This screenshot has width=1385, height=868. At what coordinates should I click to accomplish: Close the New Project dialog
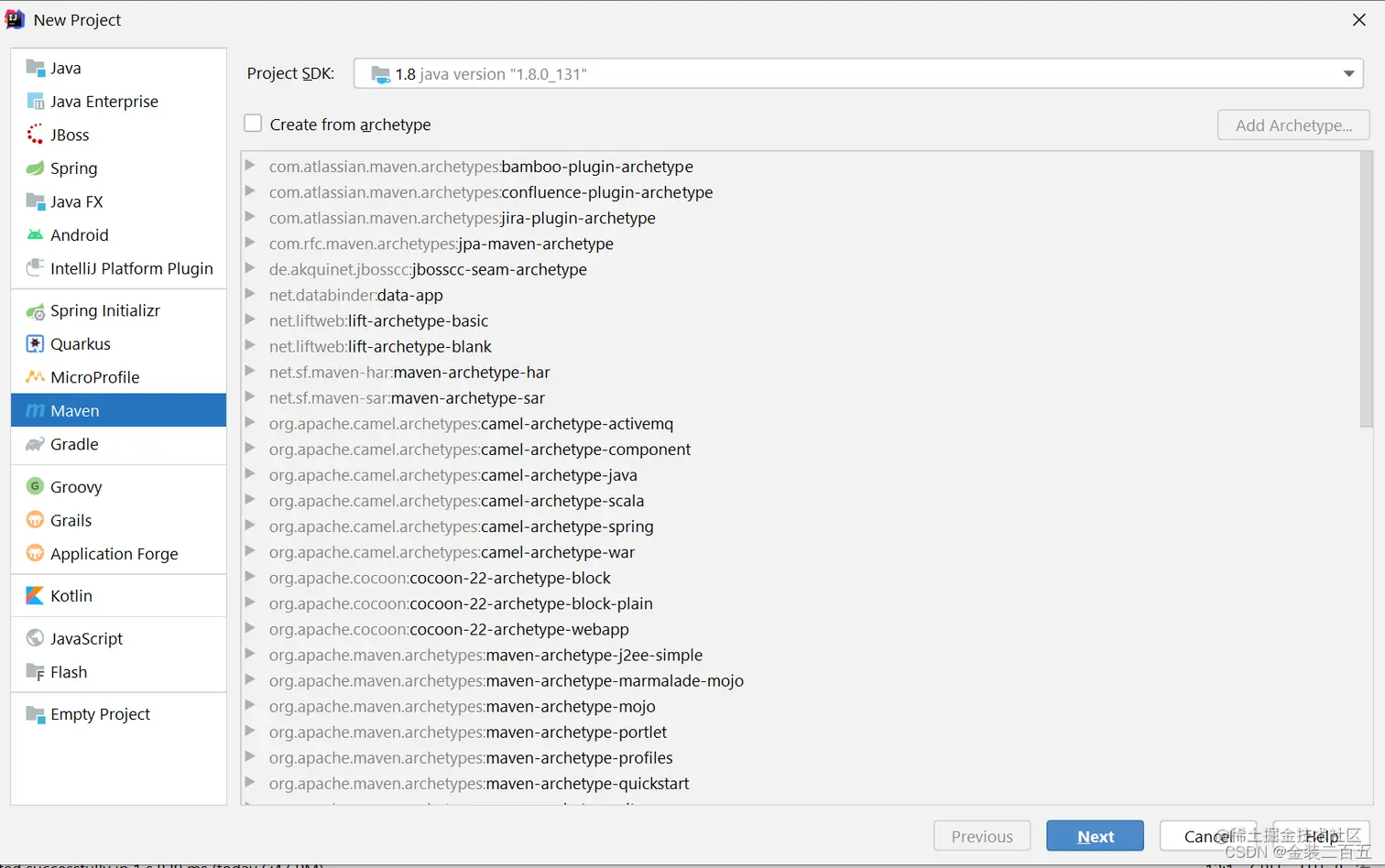coord(1359,20)
